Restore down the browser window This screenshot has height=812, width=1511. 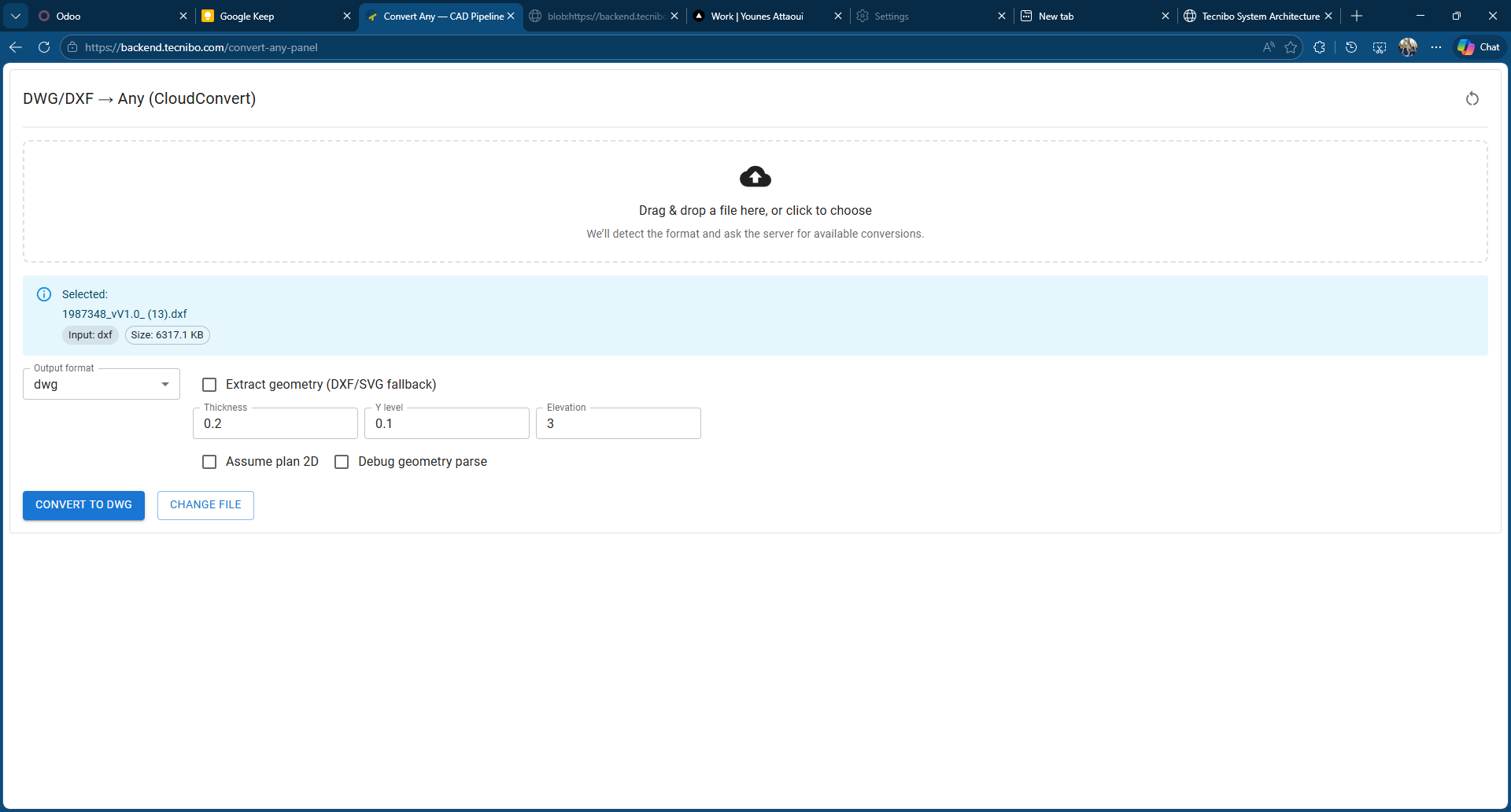1457,16
